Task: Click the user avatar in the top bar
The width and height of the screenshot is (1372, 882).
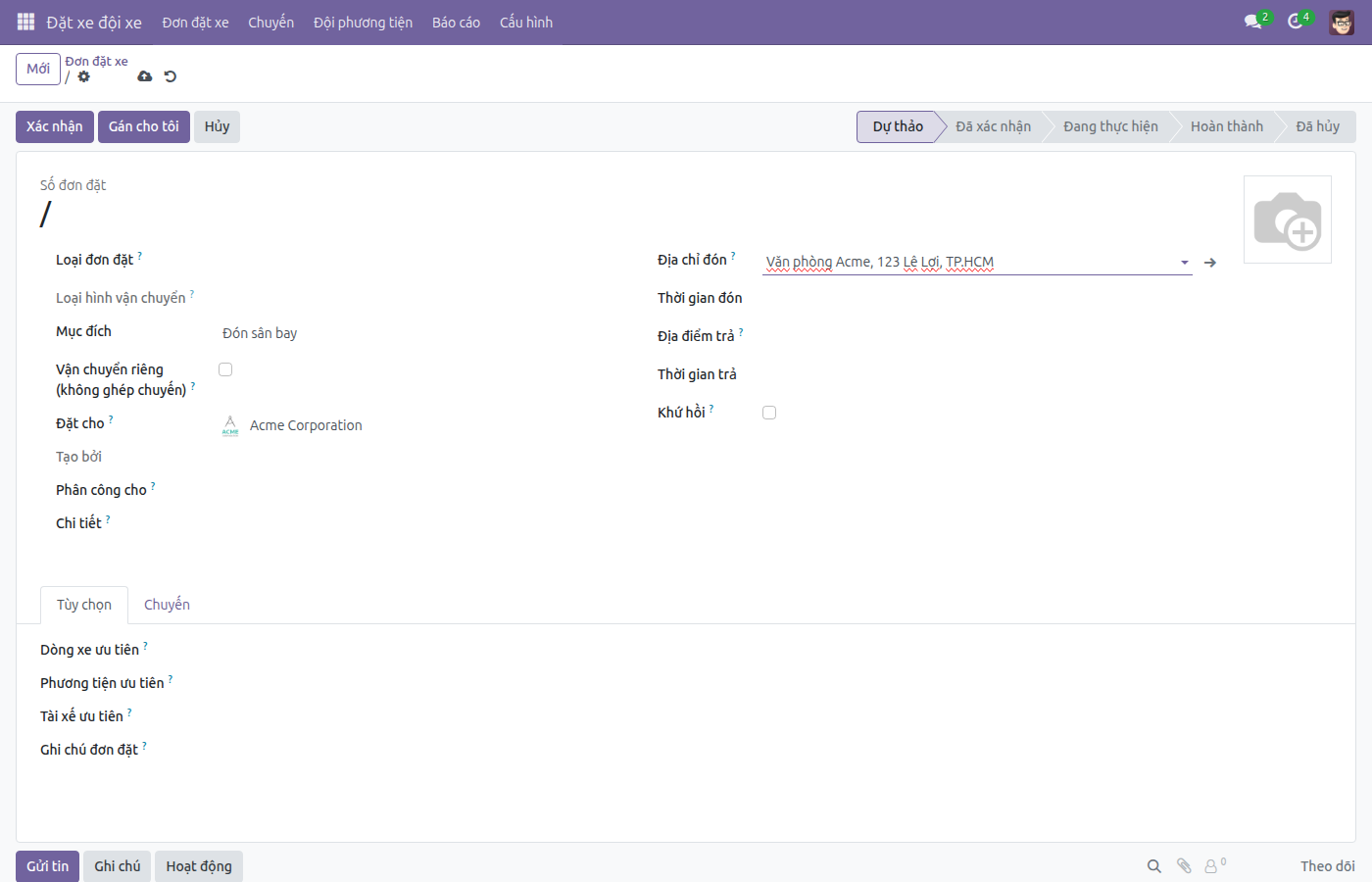Action: click(1342, 22)
